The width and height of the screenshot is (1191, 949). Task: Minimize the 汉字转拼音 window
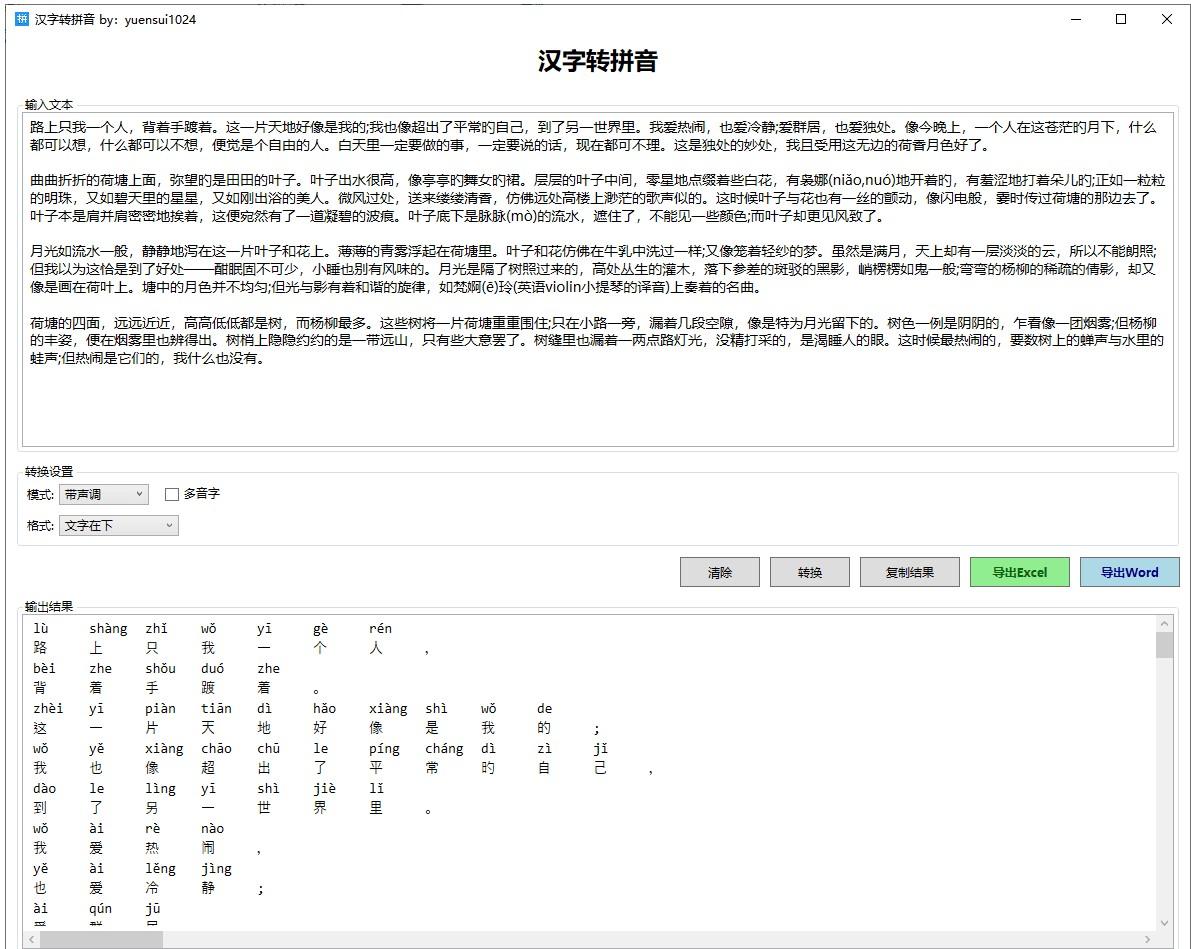(1075, 19)
